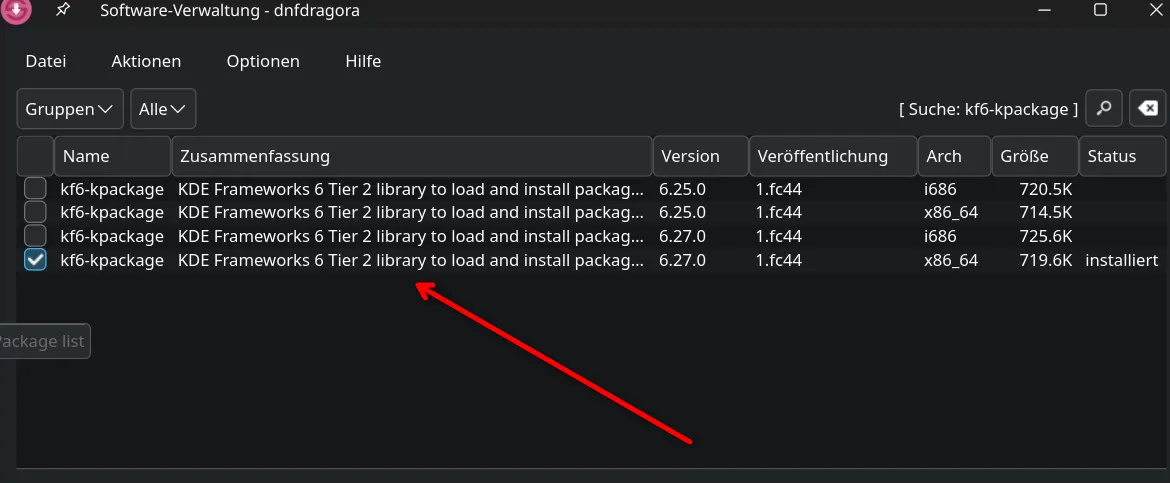The width and height of the screenshot is (1170, 483).
Task: Sort by the Name column header
Action: point(113,156)
